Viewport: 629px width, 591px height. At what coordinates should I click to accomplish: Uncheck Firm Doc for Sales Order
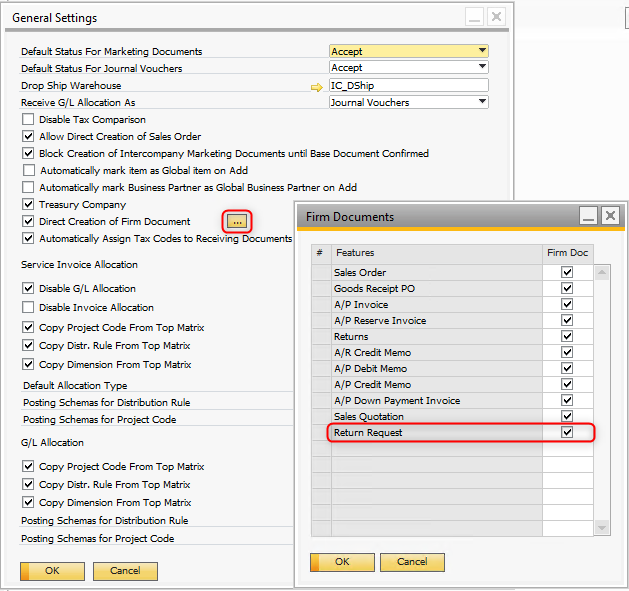tap(567, 273)
